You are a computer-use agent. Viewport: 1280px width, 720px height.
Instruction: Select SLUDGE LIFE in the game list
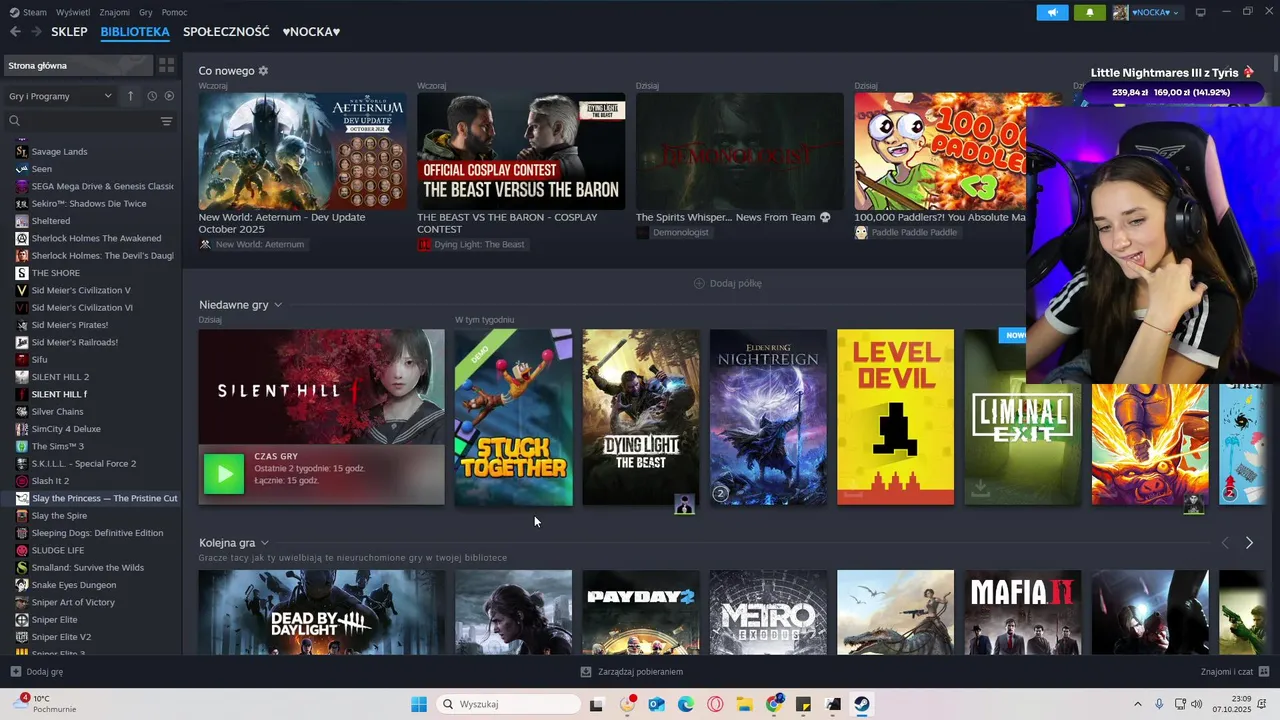click(58, 550)
